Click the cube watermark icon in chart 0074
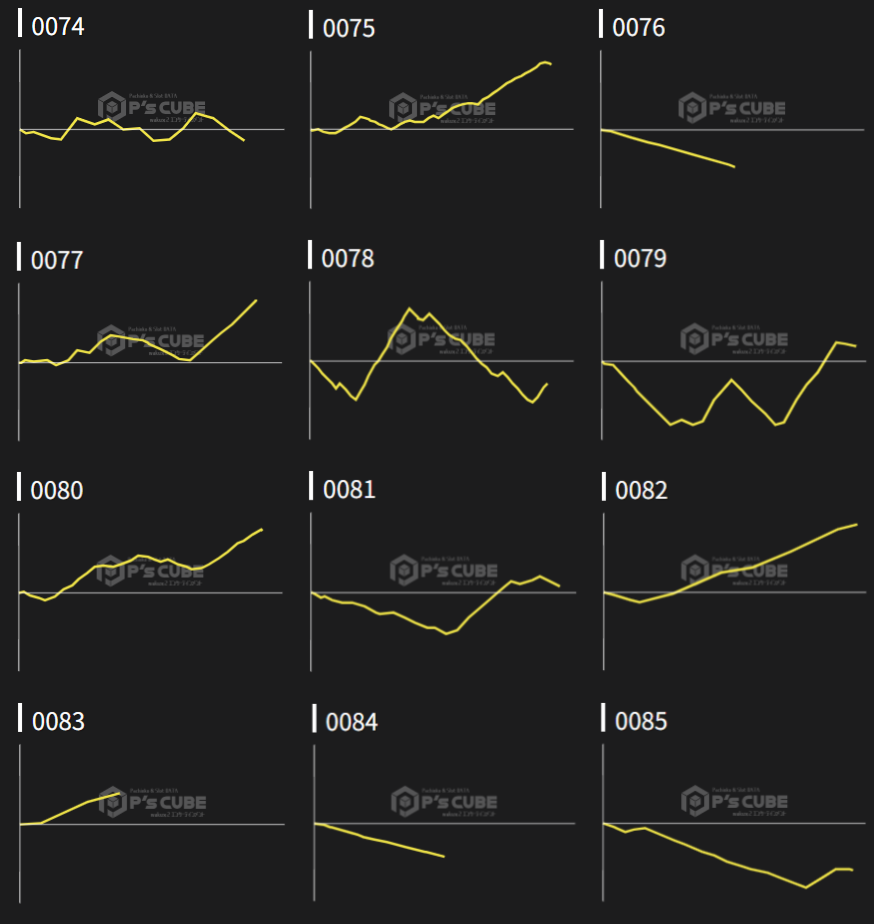This screenshot has height=924, width=874. (x=111, y=106)
